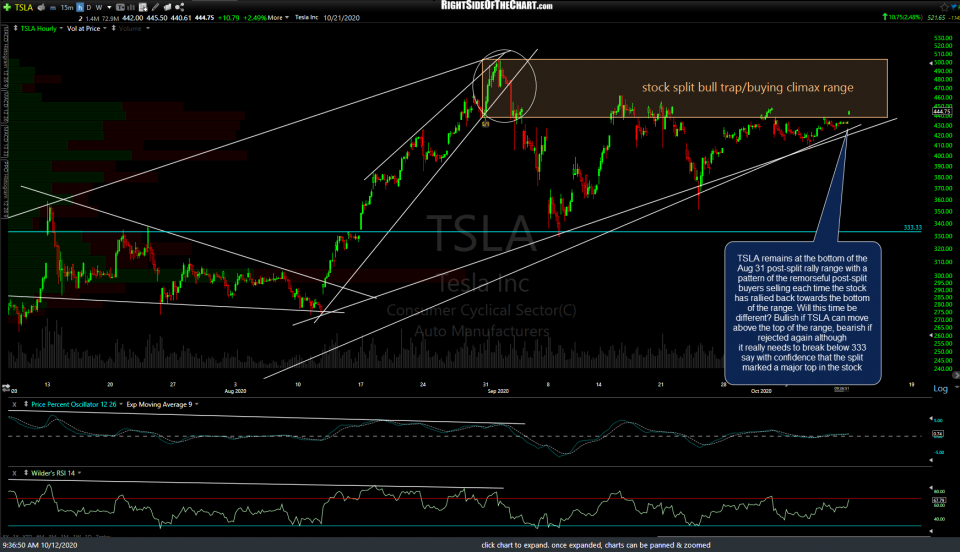Click the 333.33 horizontal line label
Image resolution: width=960 pixels, height=552 pixels.
click(x=912, y=228)
